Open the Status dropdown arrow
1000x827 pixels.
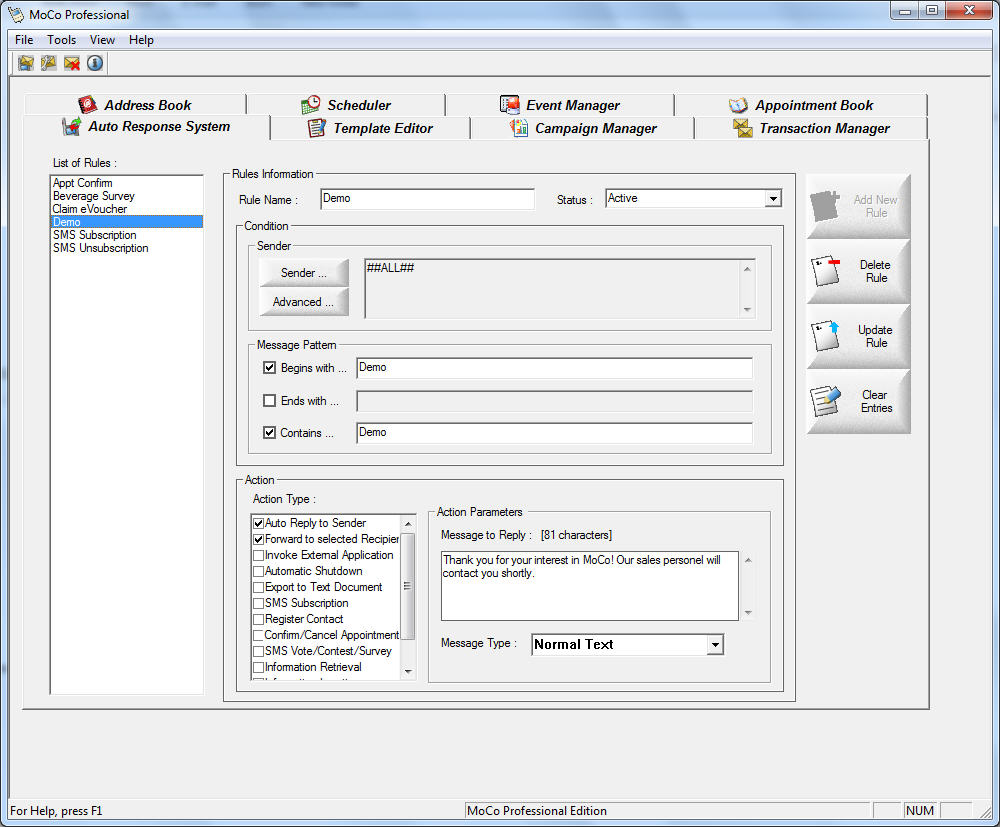pyautogui.click(x=773, y=198)
